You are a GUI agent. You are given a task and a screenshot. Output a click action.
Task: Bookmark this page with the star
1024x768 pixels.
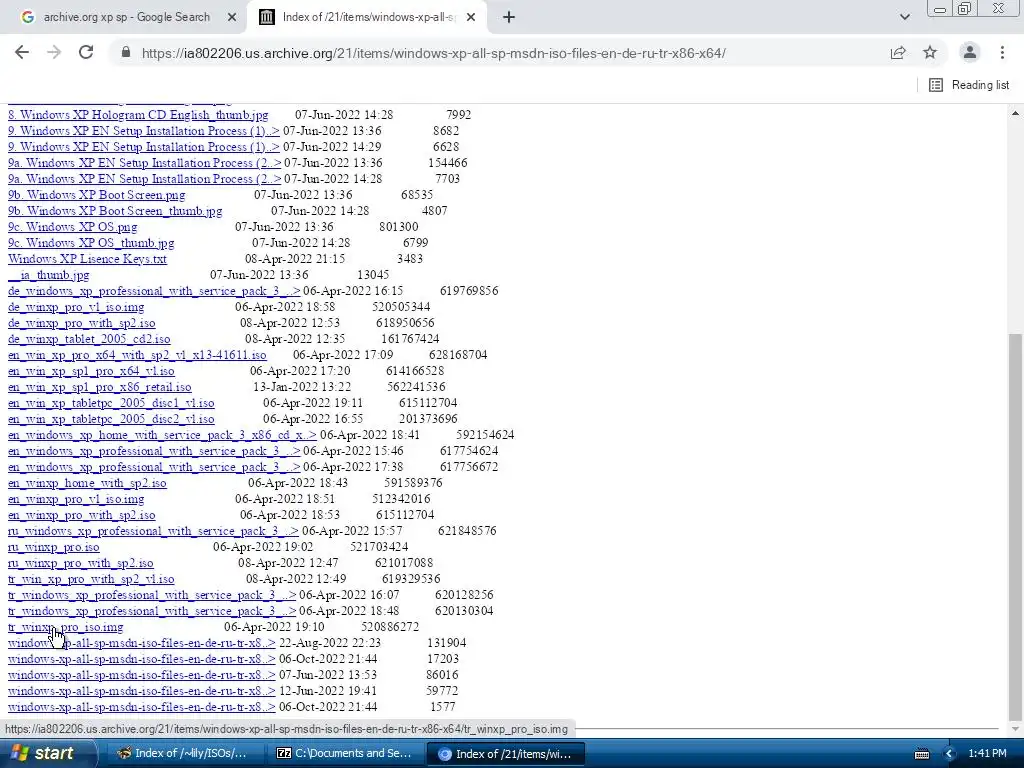point(930,52)
